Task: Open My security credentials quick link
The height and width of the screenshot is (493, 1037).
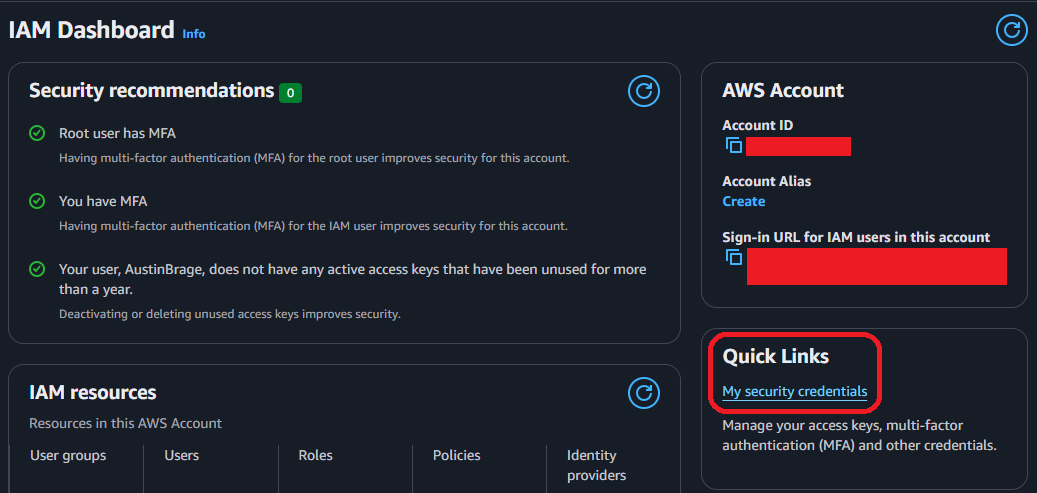Action: coord(794,391)
